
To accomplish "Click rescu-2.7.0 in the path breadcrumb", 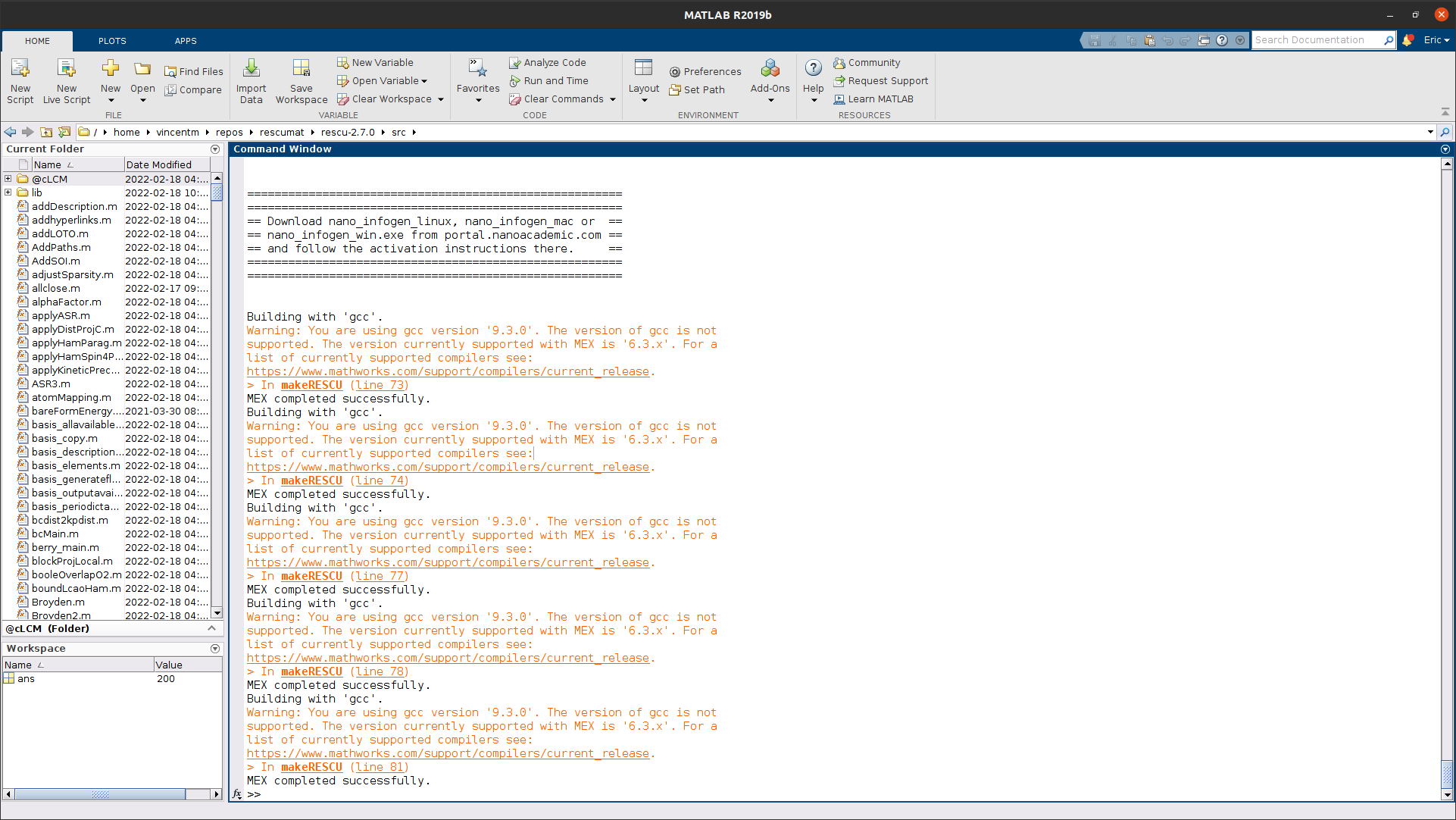I will [x=348, y=132].
